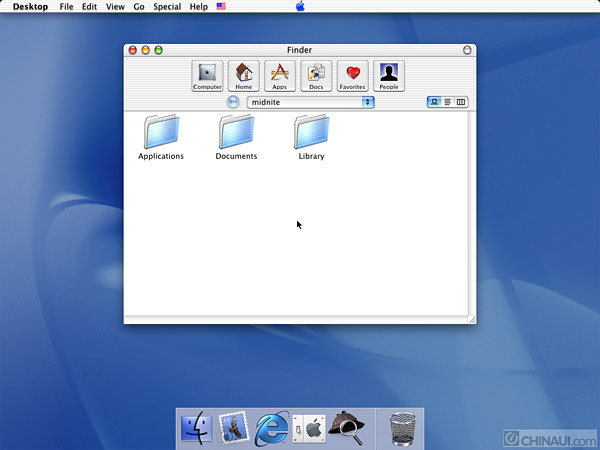Open the View menu

point(115,7)
